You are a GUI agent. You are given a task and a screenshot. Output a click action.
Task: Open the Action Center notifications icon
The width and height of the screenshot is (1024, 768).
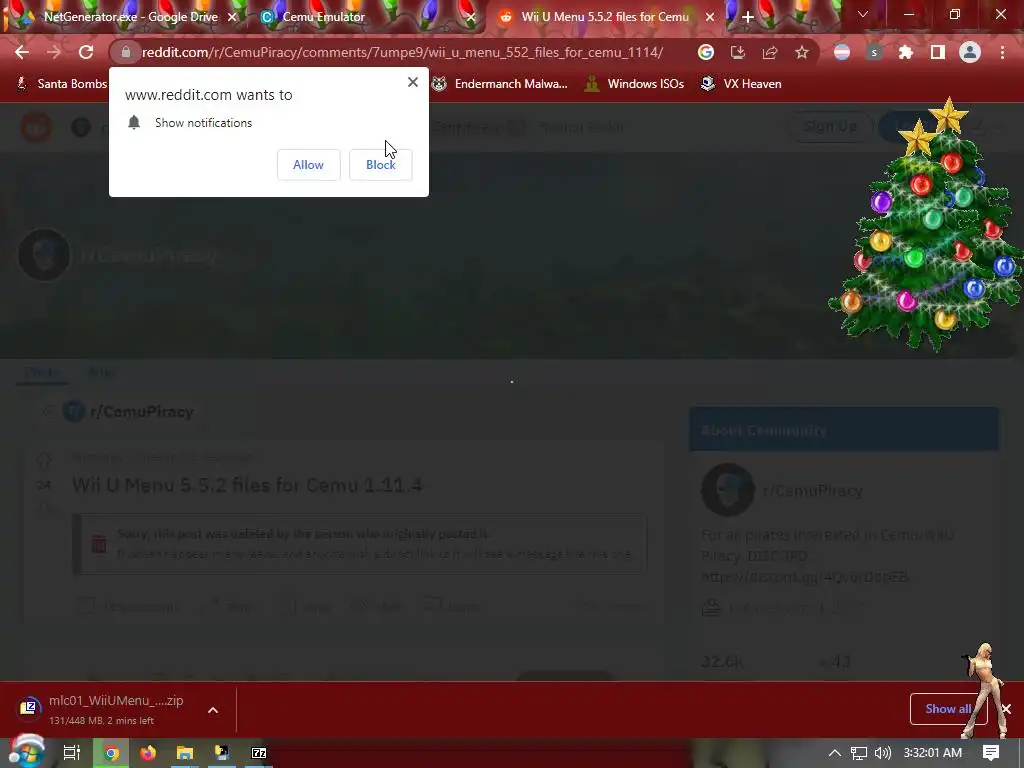tap(991, 753)
